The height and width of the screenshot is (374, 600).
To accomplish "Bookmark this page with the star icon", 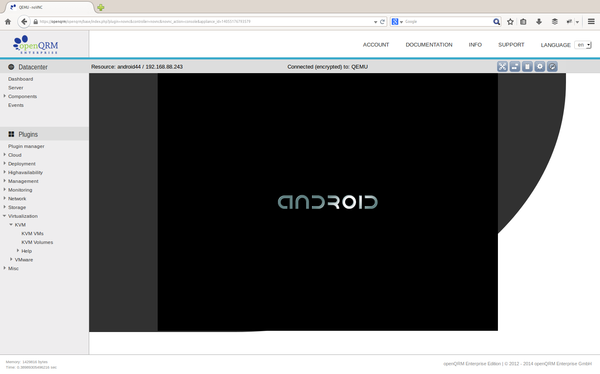I will (x=510, y=22).
